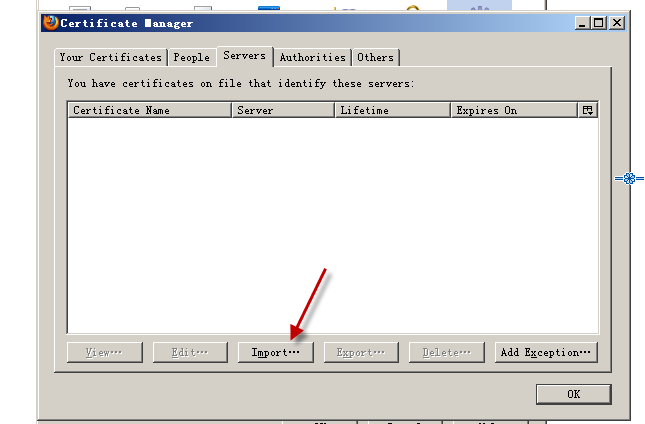
Task: Sort by Expires On column header
Action: tap(515, 110)
